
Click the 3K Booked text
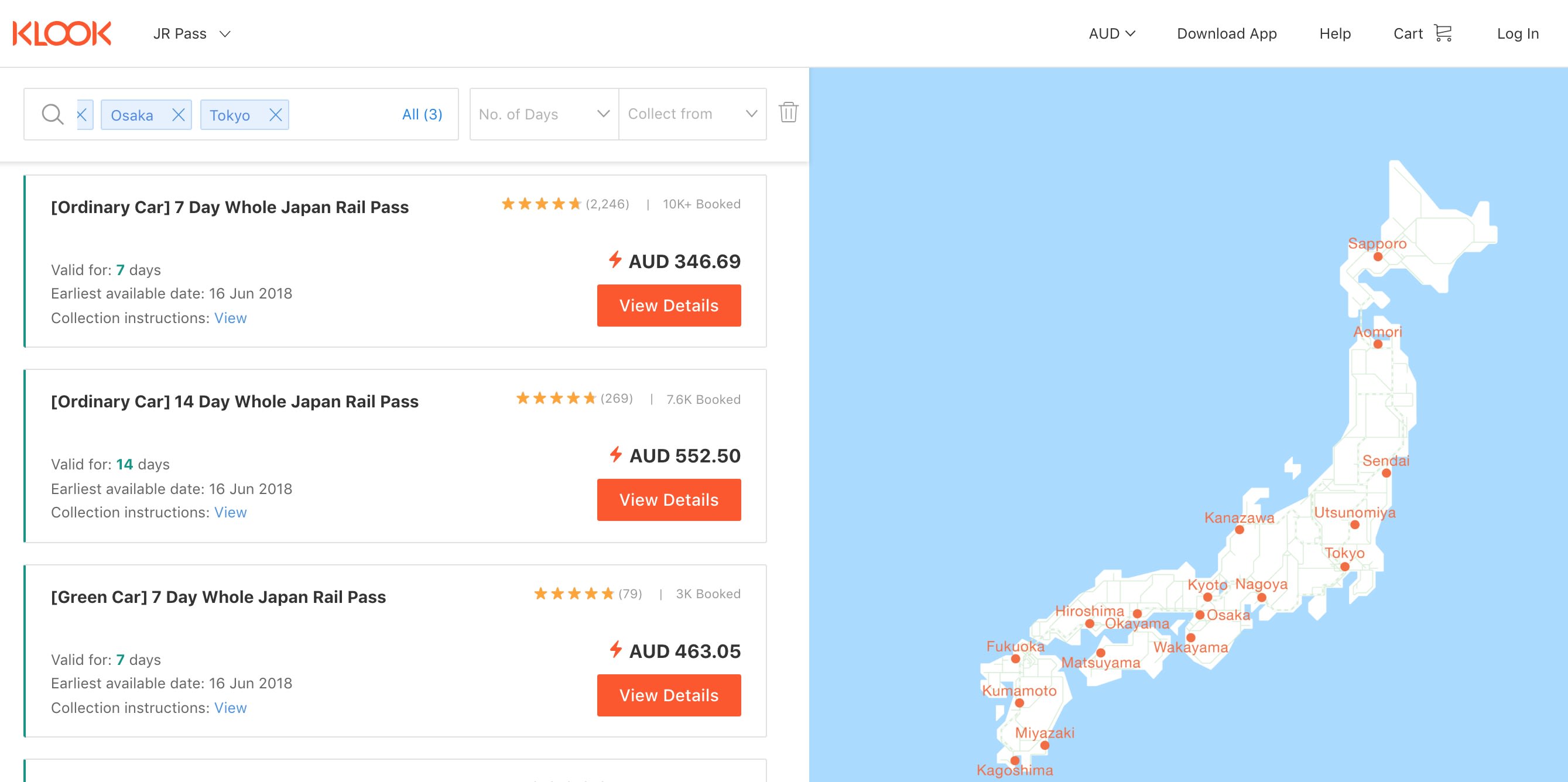tap(708, 594)
